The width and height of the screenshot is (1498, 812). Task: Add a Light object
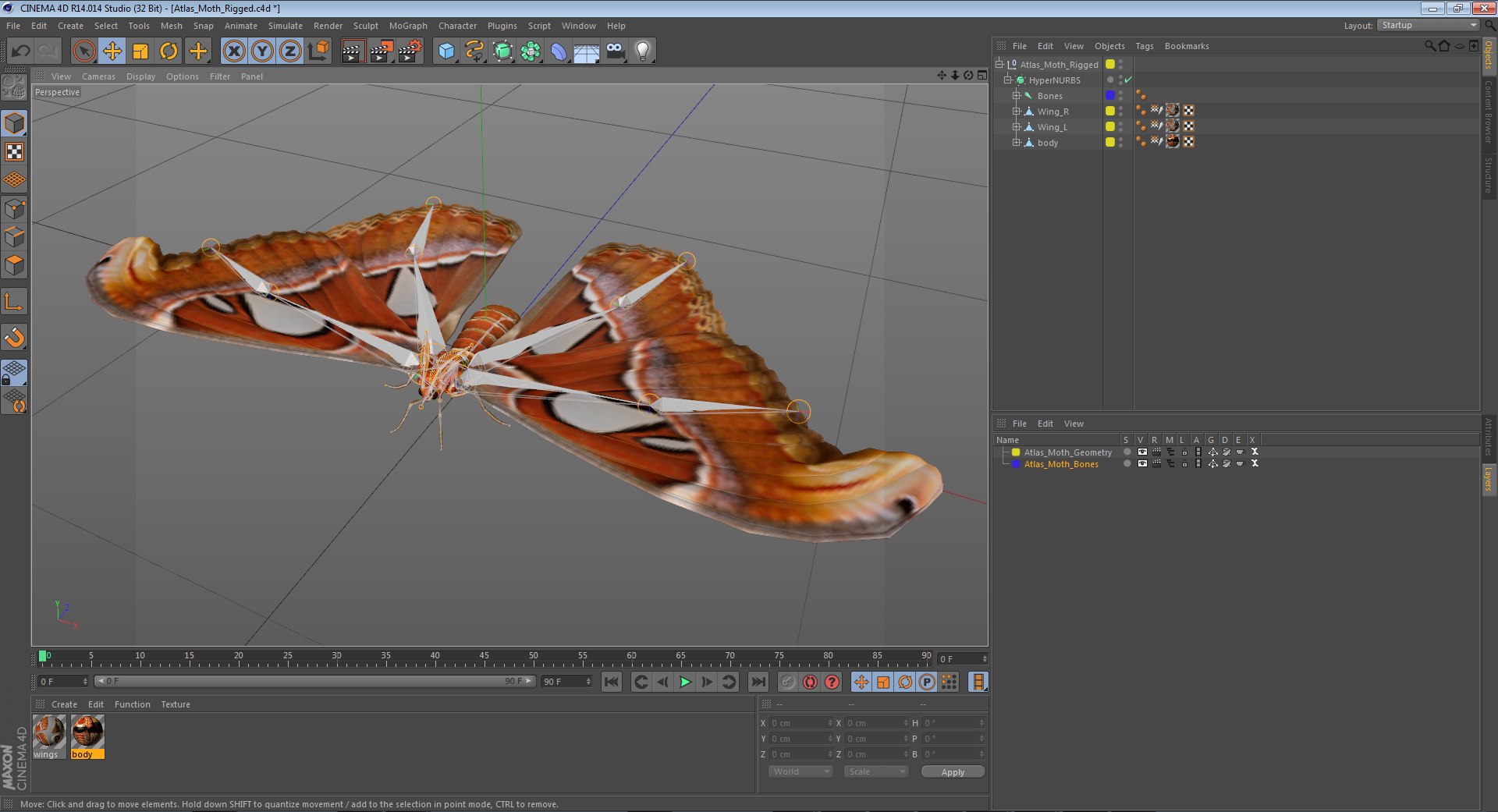pos(643,51)
